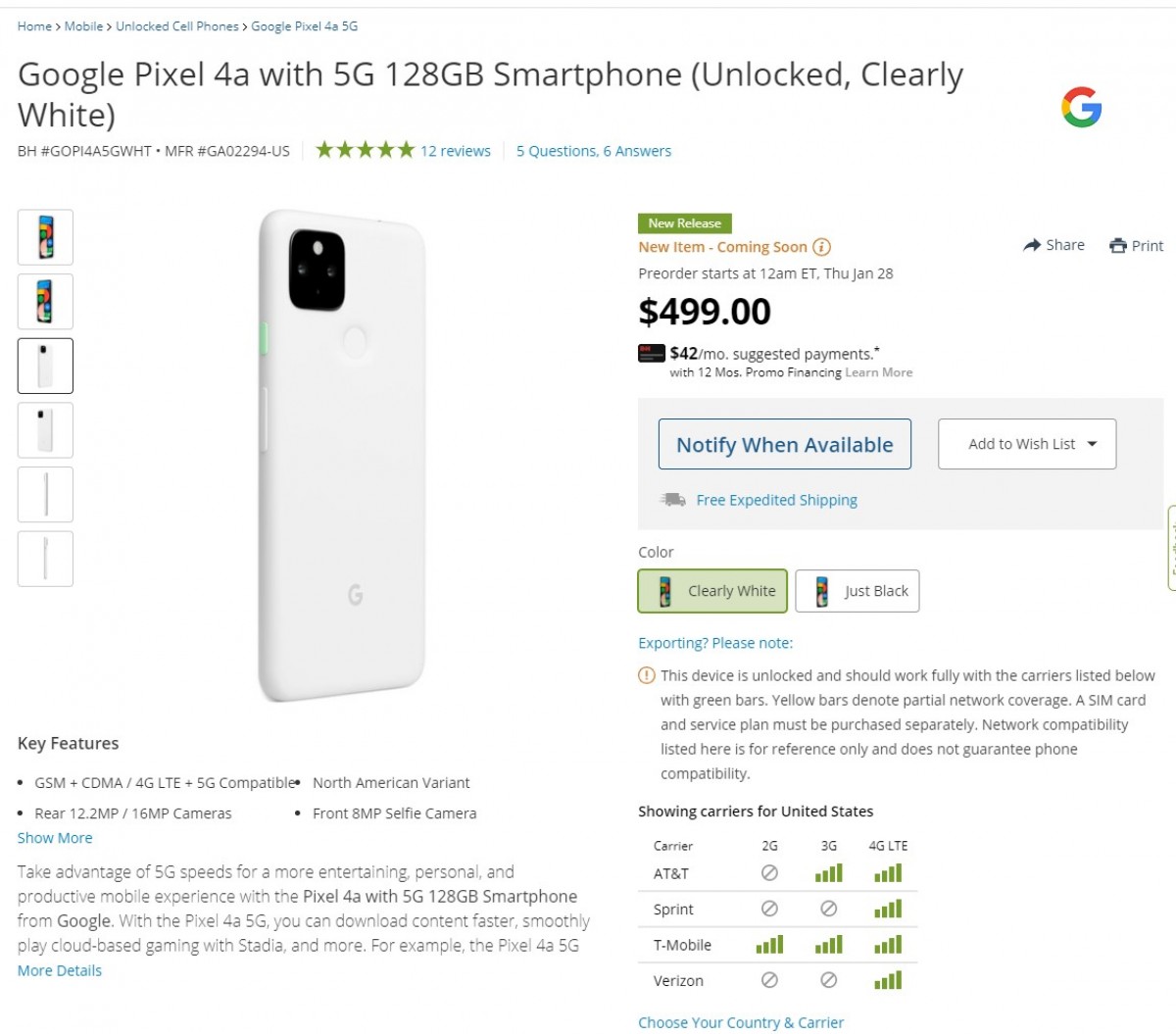The height and width of the screenshot is (1034, 1176).
Task: Click the orange carrier compatibility warning icon
Action: [646, 675]
